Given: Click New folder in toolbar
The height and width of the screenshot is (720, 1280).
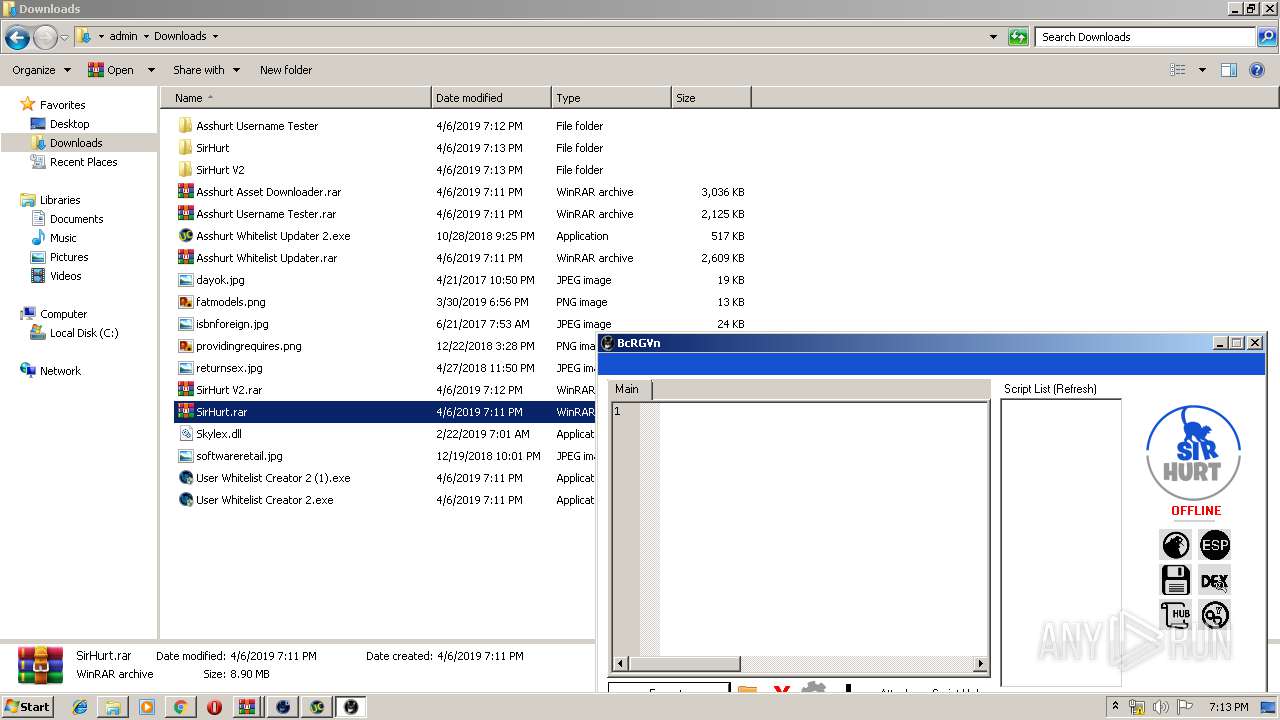Looking at the screenshot, I should click(286, 70).
